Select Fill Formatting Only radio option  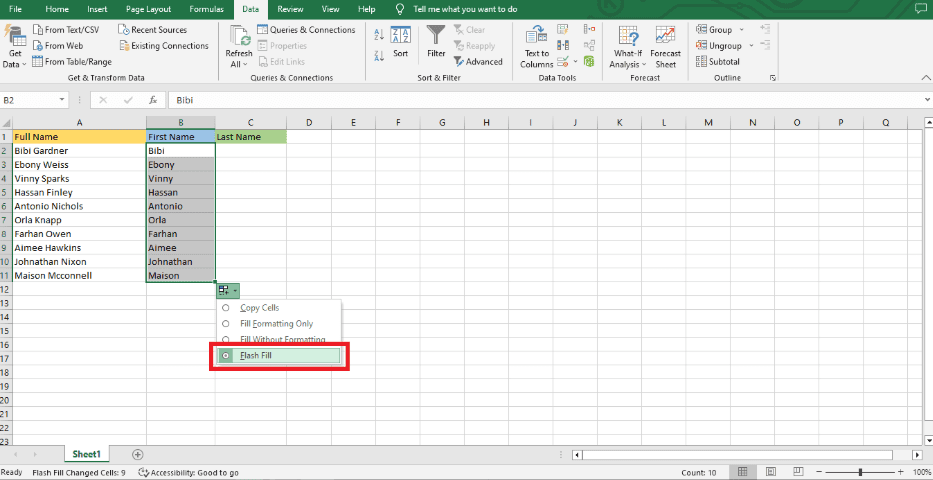[x=226, y=324]
